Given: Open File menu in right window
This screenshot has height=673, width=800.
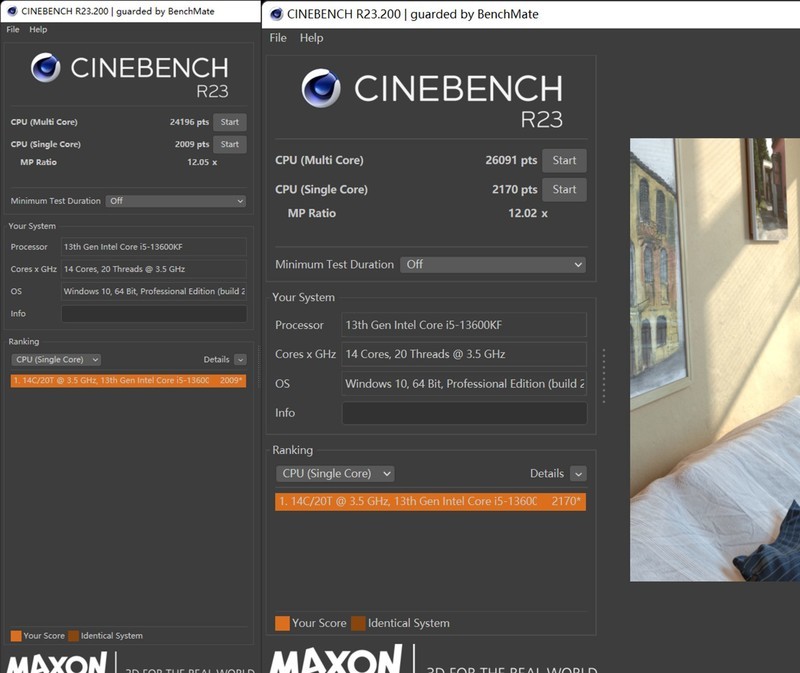Looking at the screenshot, I should (x=278, y=38).
